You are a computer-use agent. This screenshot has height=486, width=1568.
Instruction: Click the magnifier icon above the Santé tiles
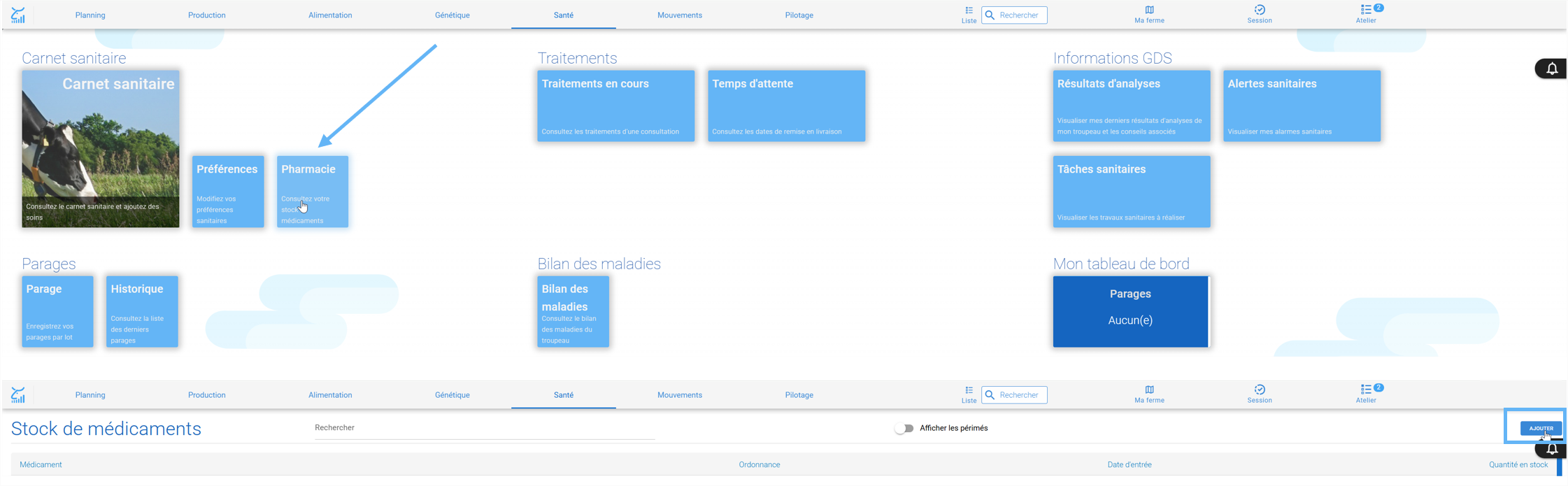tap(990, 15)
